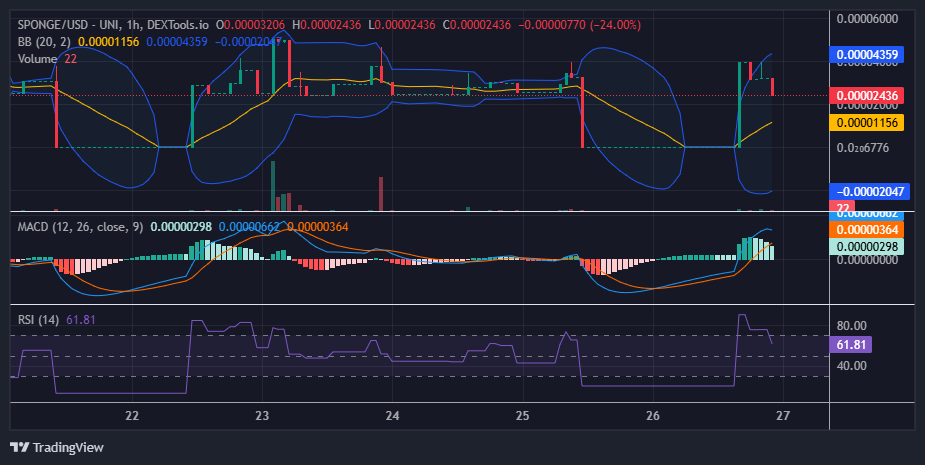Click the open price value 0.00003206
The width and height of the screenshot is (925, 465).
254,25
